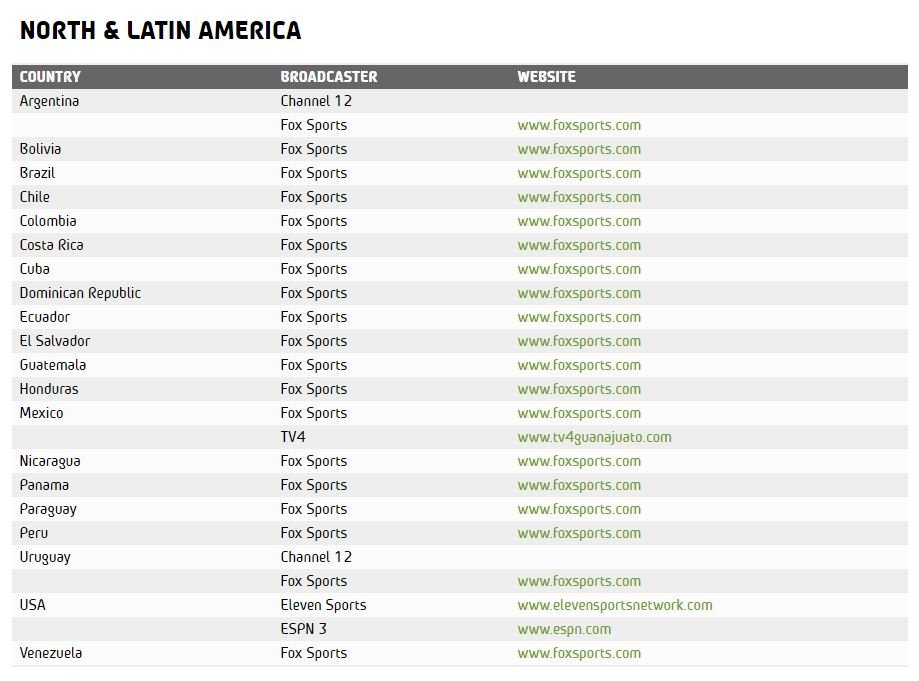Click the Paraguay country name

pyautogui.click(x=48, y=509)
